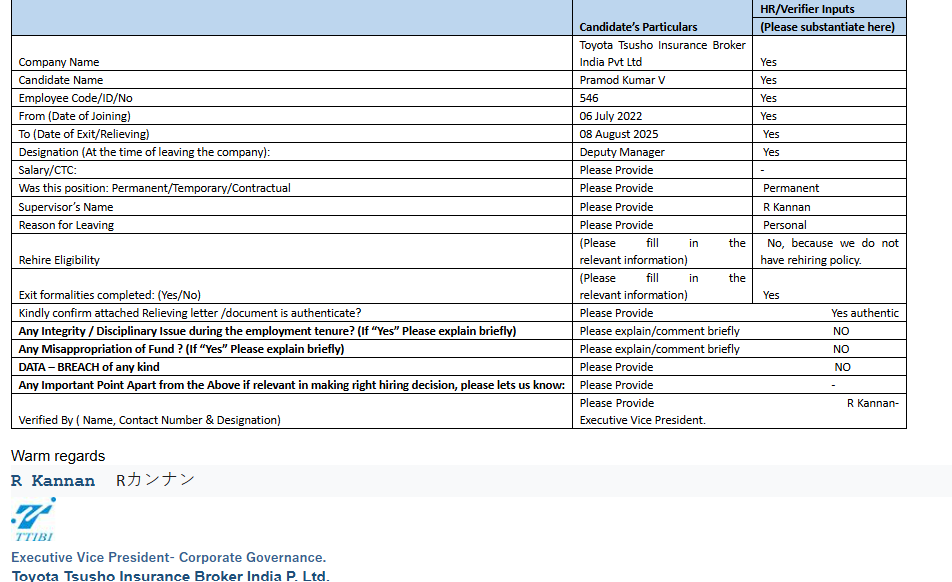Viewport: 952px width, 582px height.
Task: Click 'To (Date of Exit/Relieving)' label
Action: [84, 134]
